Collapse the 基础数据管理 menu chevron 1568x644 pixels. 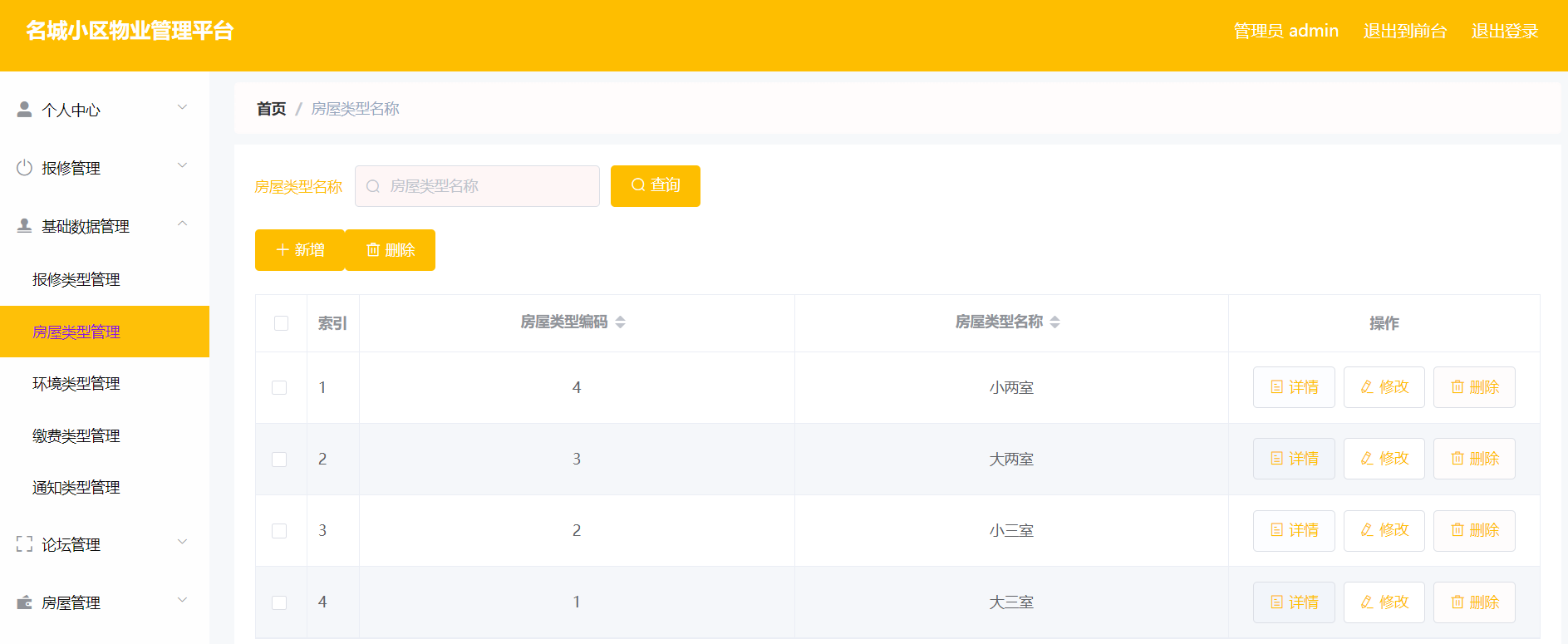pyautogui.click(x=183, y=224)
